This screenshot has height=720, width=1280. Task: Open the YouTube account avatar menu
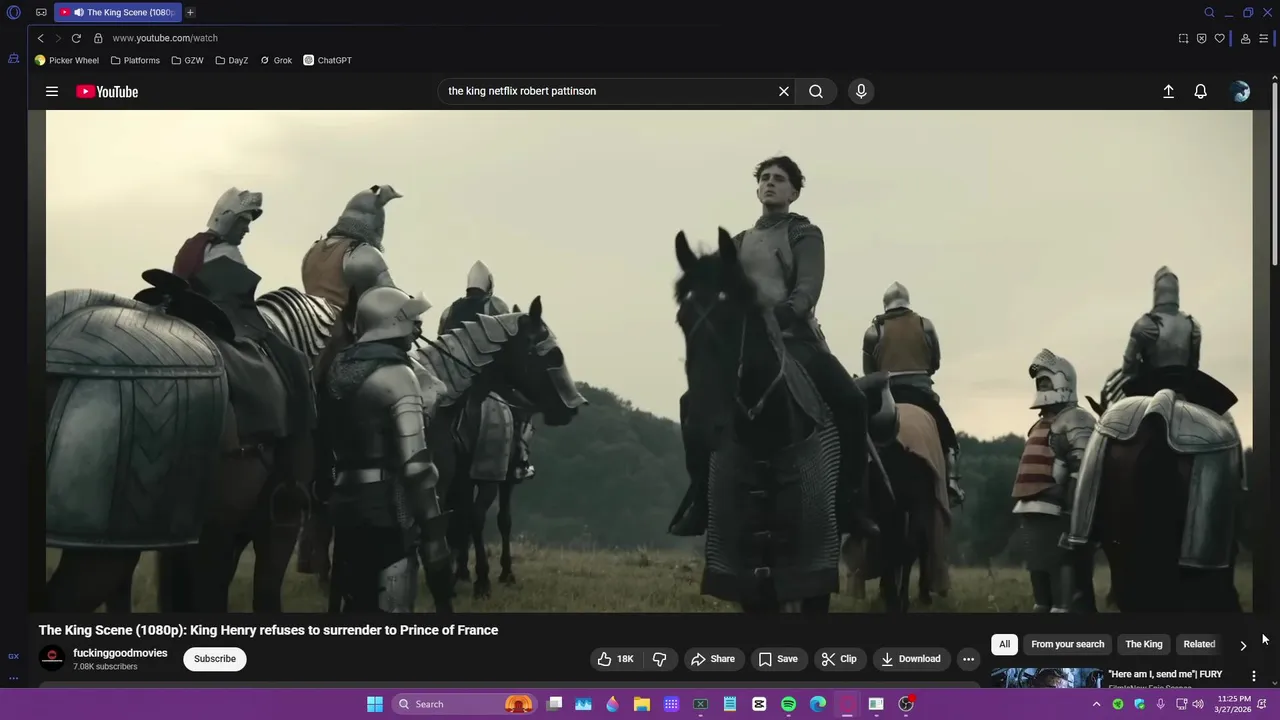point(1241,91)
